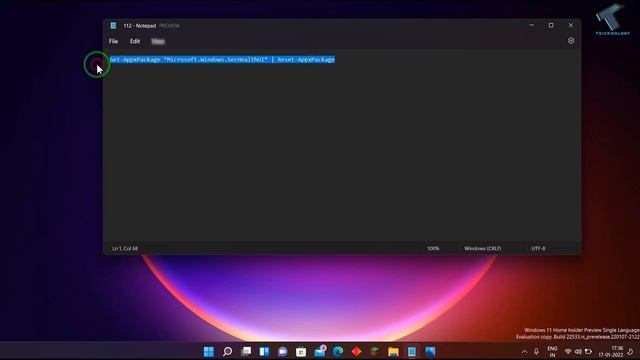
Task: Open Teams Chat from the taskbar
Action: [x=282, y=351]
